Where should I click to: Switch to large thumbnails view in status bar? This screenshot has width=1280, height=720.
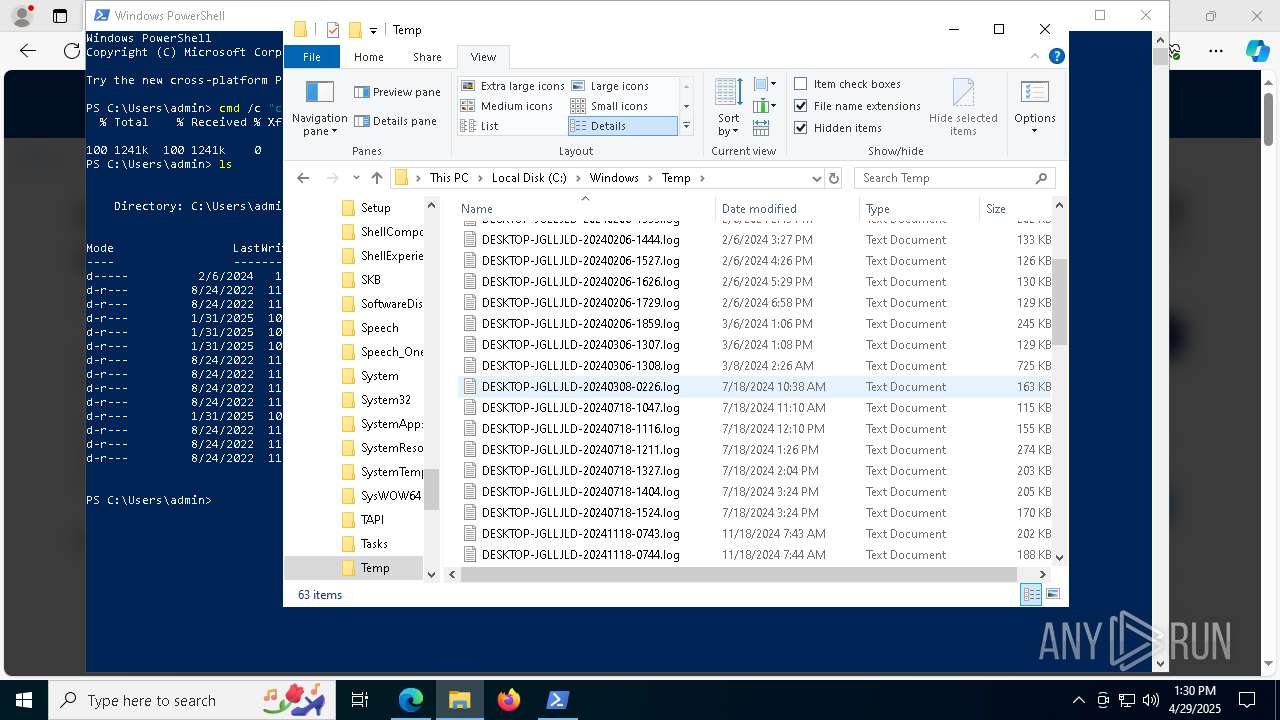coord(1052,594)
